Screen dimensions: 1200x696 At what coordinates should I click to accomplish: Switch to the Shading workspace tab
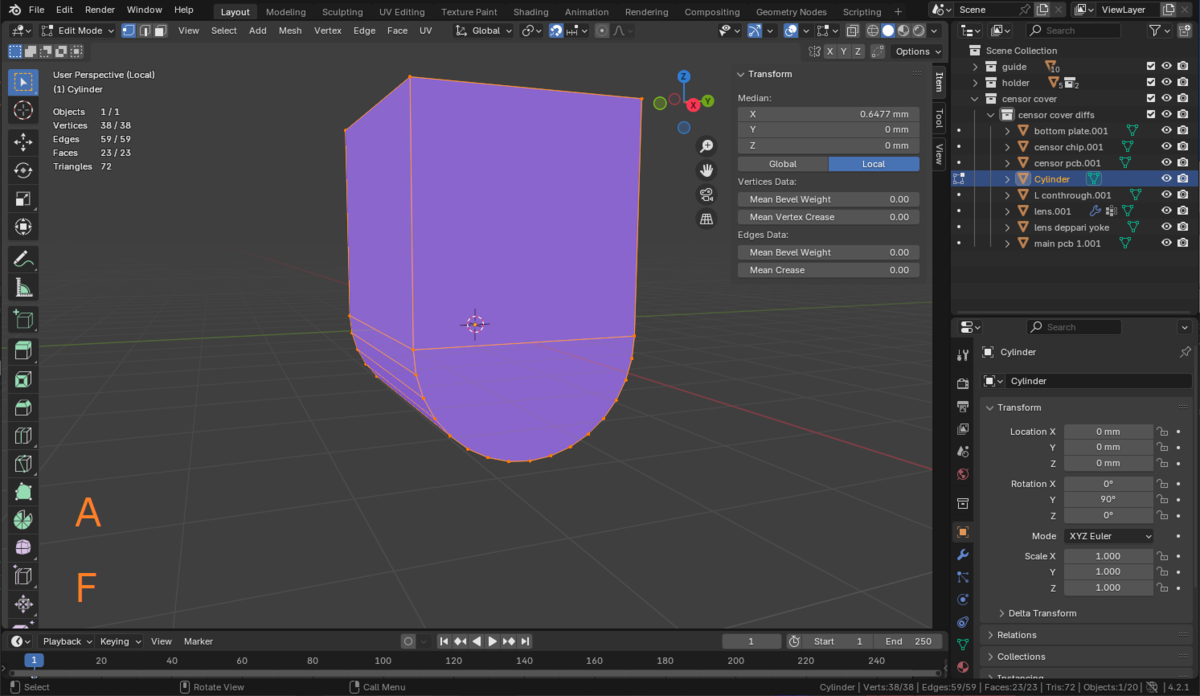tap(531, 12)
